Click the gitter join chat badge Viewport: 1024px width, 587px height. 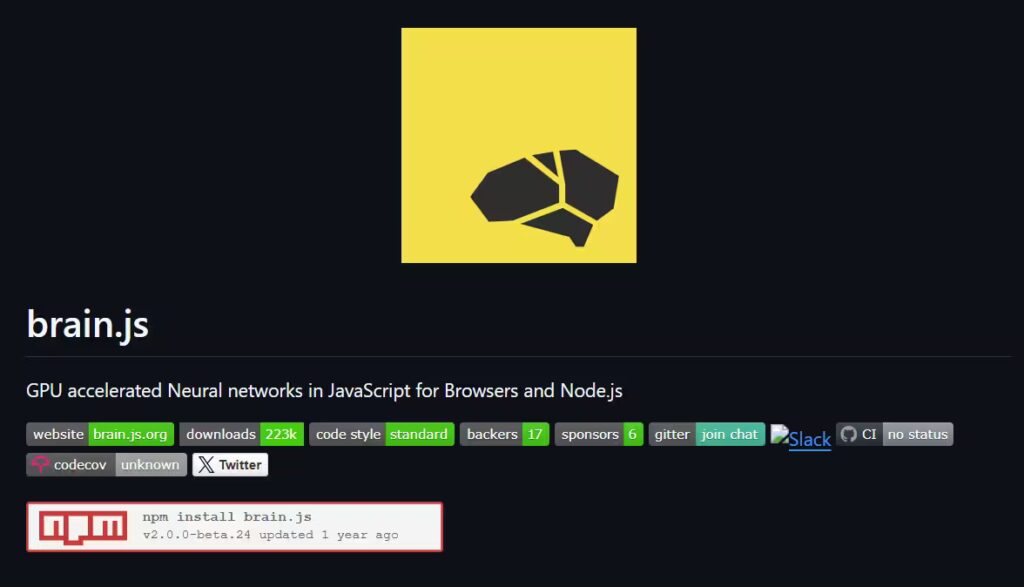tap(707, 434)
